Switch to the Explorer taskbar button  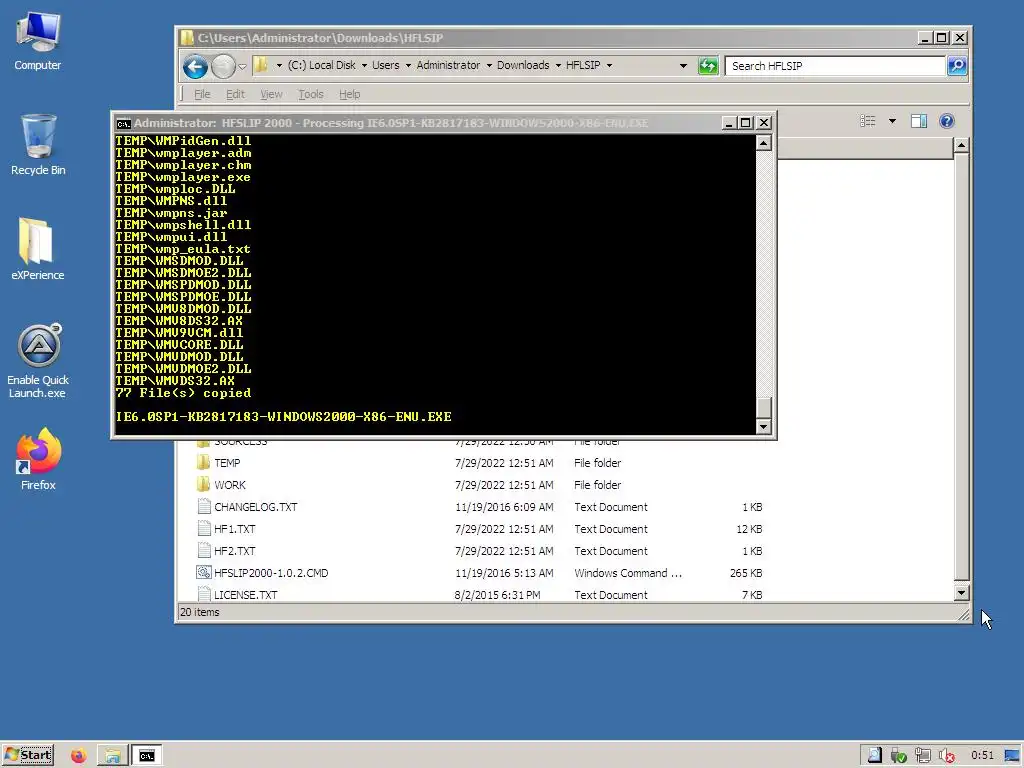[112, 756]
